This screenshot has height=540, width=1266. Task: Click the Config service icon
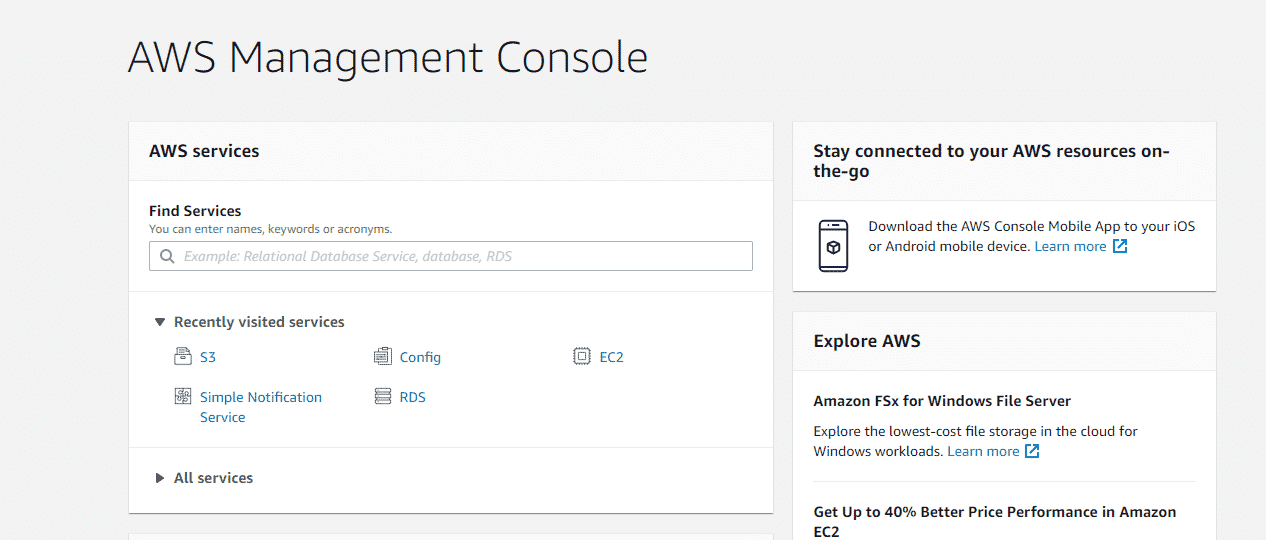point(382,356)
